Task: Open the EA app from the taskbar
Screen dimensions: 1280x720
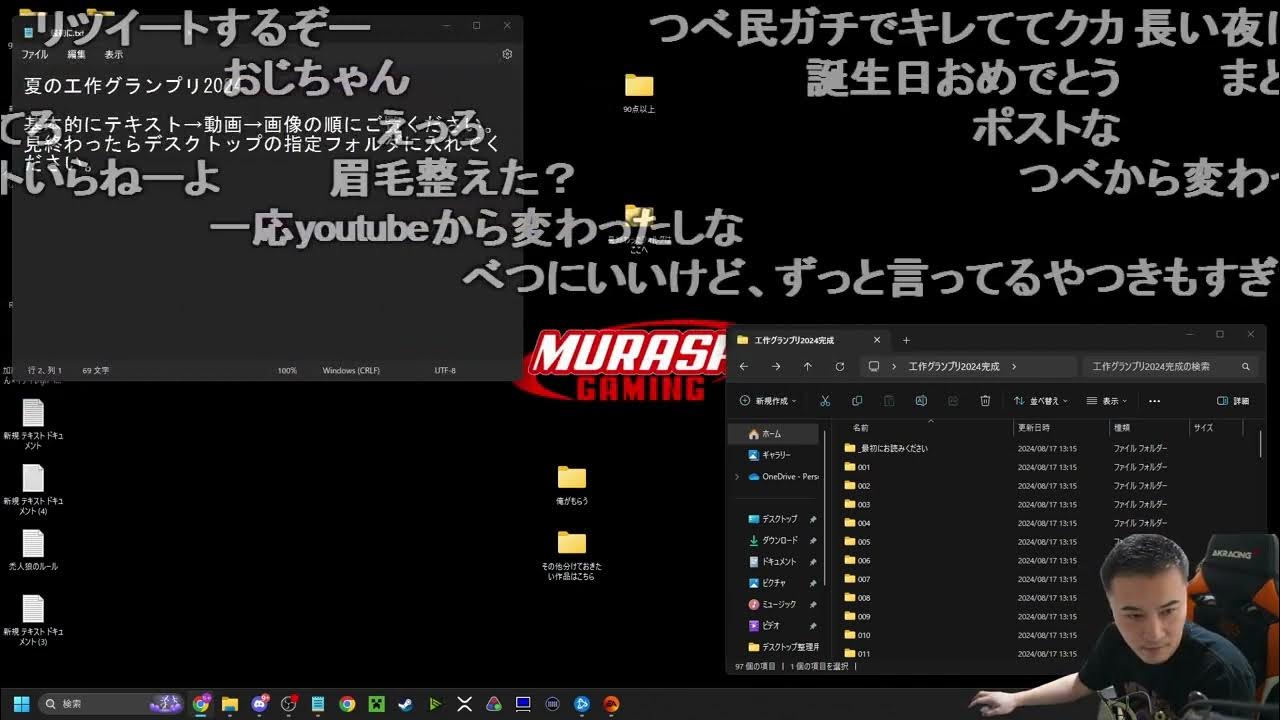Action: coord(611,704)
